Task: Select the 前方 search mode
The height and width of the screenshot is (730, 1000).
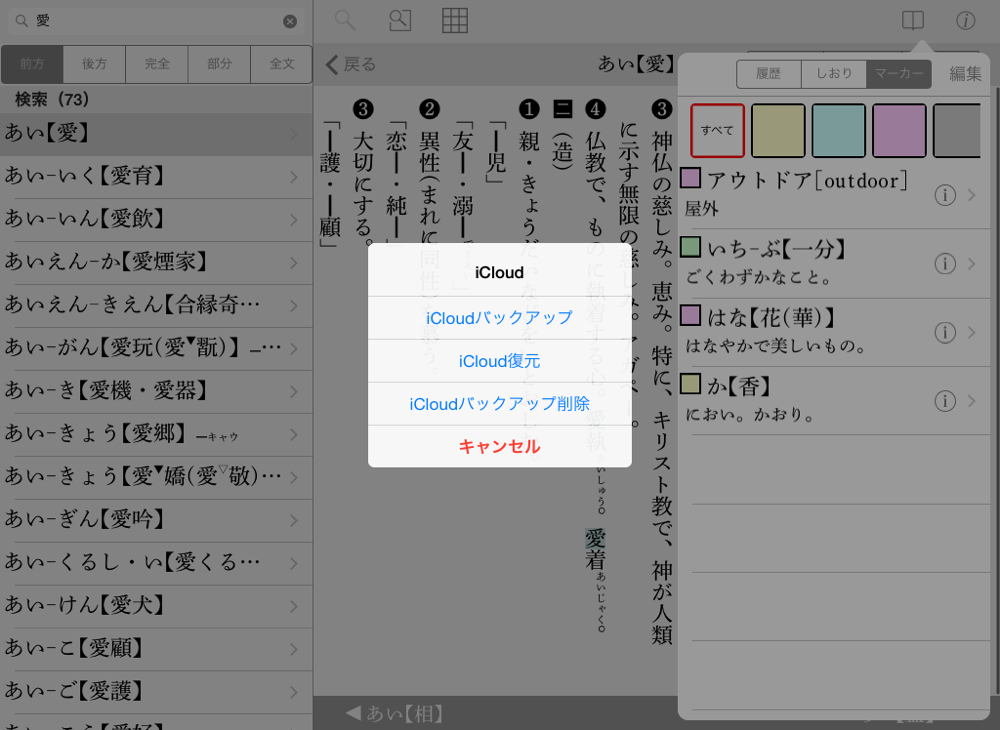Action: (32, 64)
